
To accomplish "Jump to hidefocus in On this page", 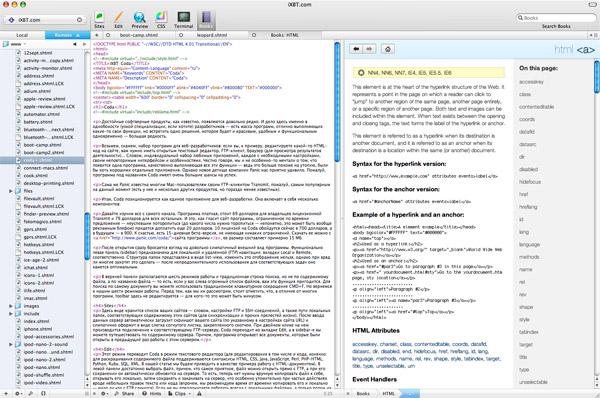I will click(x=530, y=182).
